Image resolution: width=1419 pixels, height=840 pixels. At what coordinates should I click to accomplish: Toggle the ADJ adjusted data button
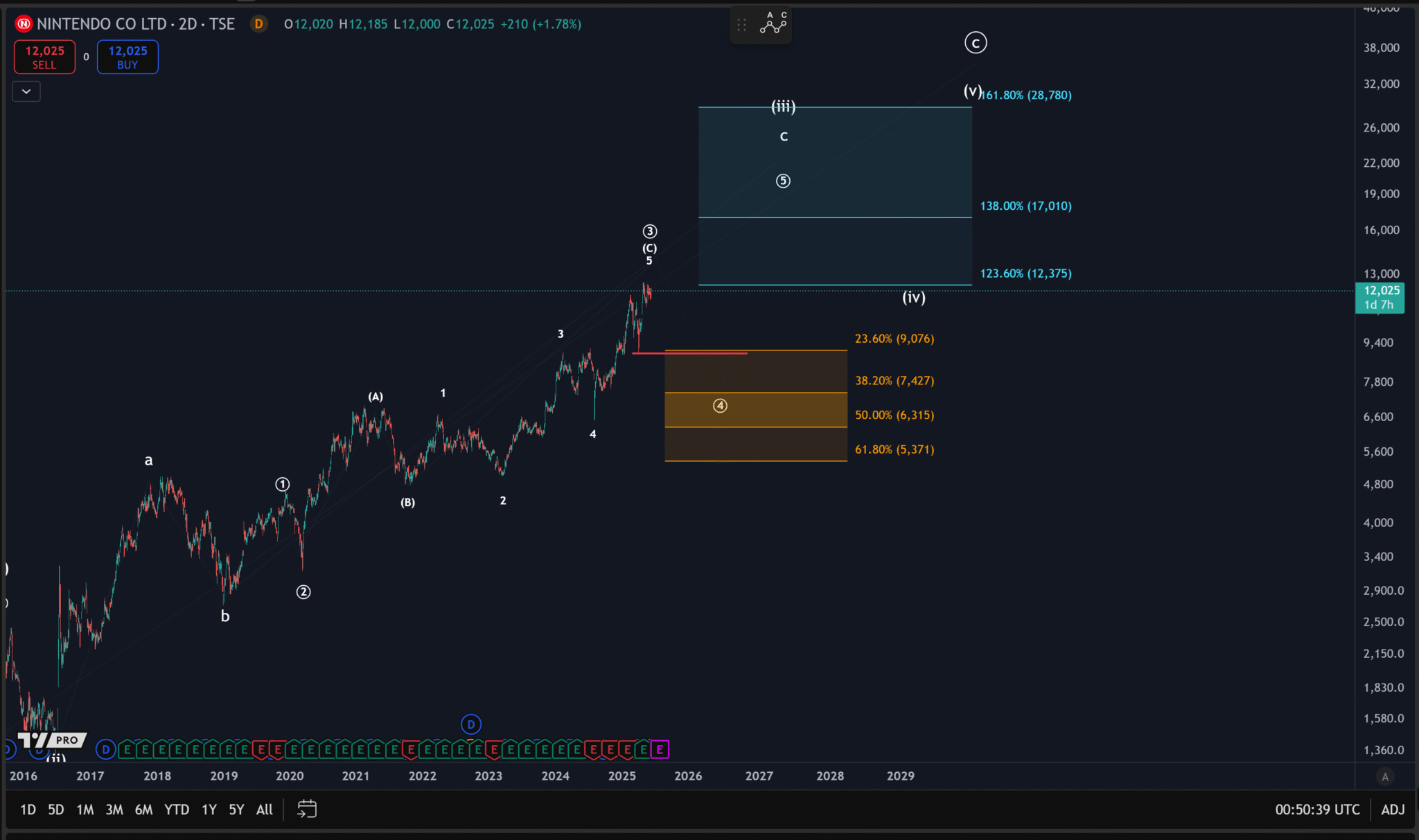(1393, 810)
